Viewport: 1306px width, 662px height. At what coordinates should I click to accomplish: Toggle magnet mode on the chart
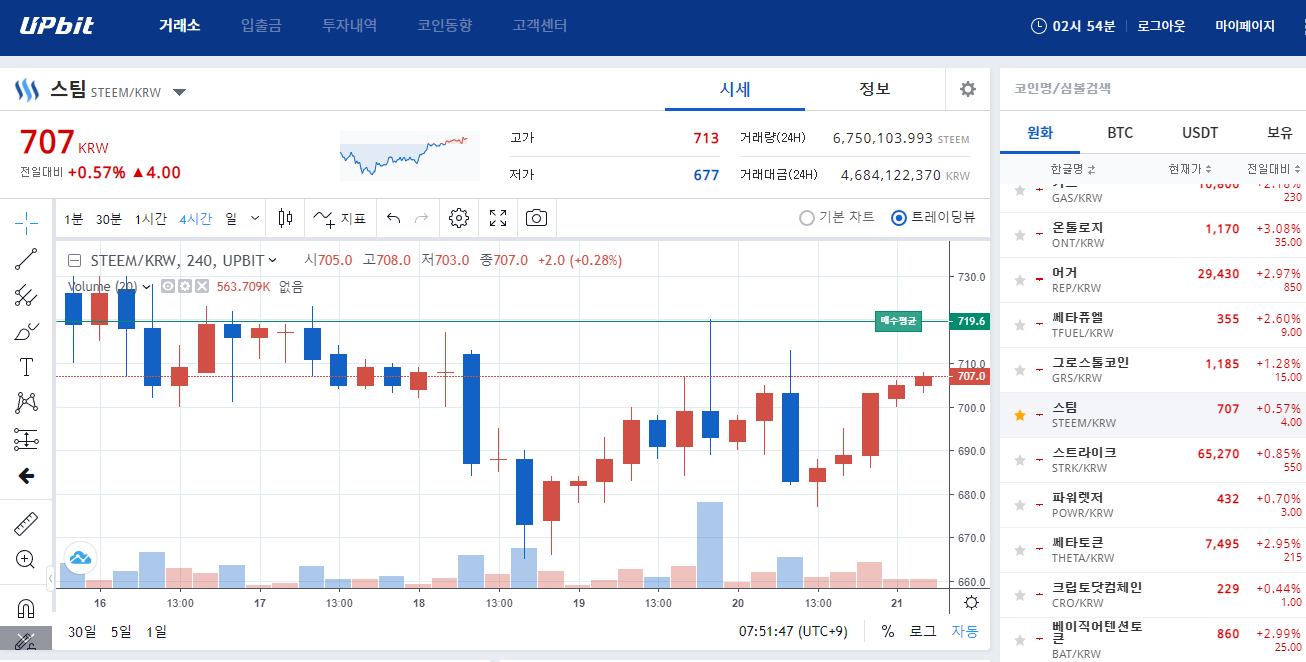coord(26,607)
